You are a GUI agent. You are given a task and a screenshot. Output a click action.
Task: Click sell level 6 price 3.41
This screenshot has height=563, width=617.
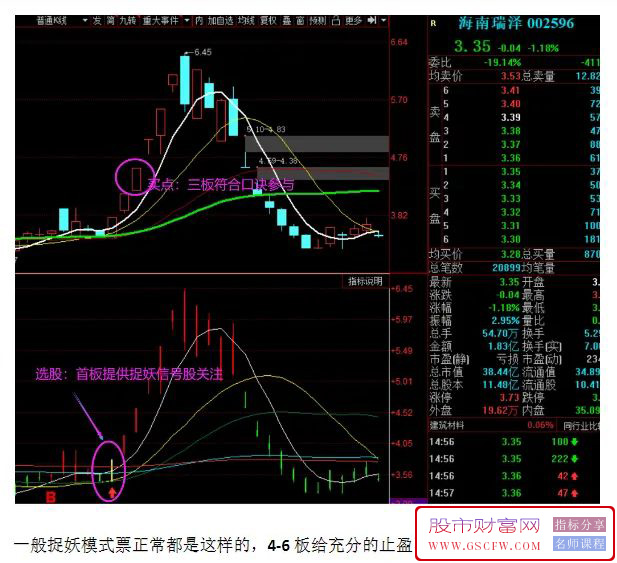(511, 90)
